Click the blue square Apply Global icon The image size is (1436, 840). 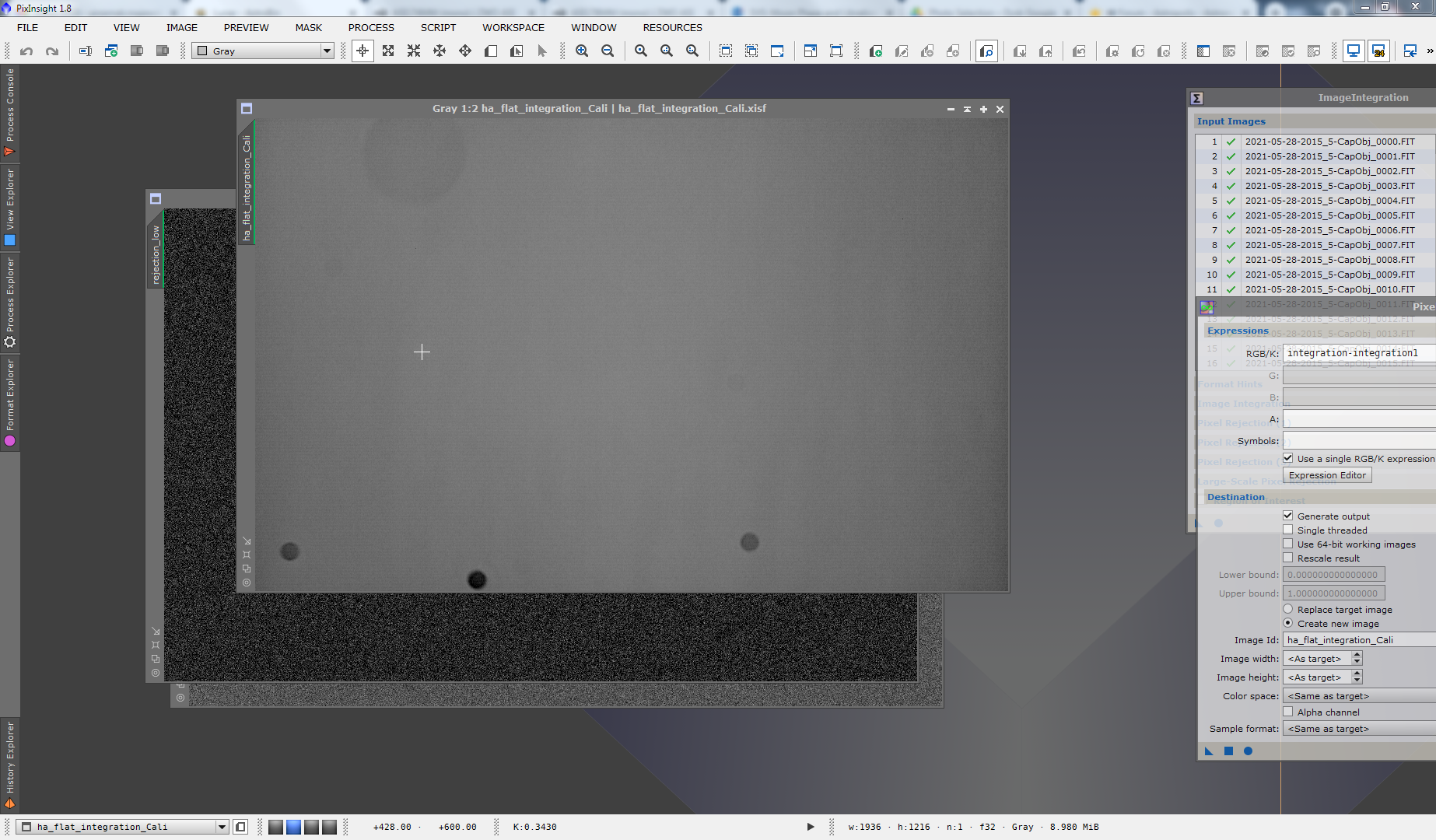[x=1228, y=751]
